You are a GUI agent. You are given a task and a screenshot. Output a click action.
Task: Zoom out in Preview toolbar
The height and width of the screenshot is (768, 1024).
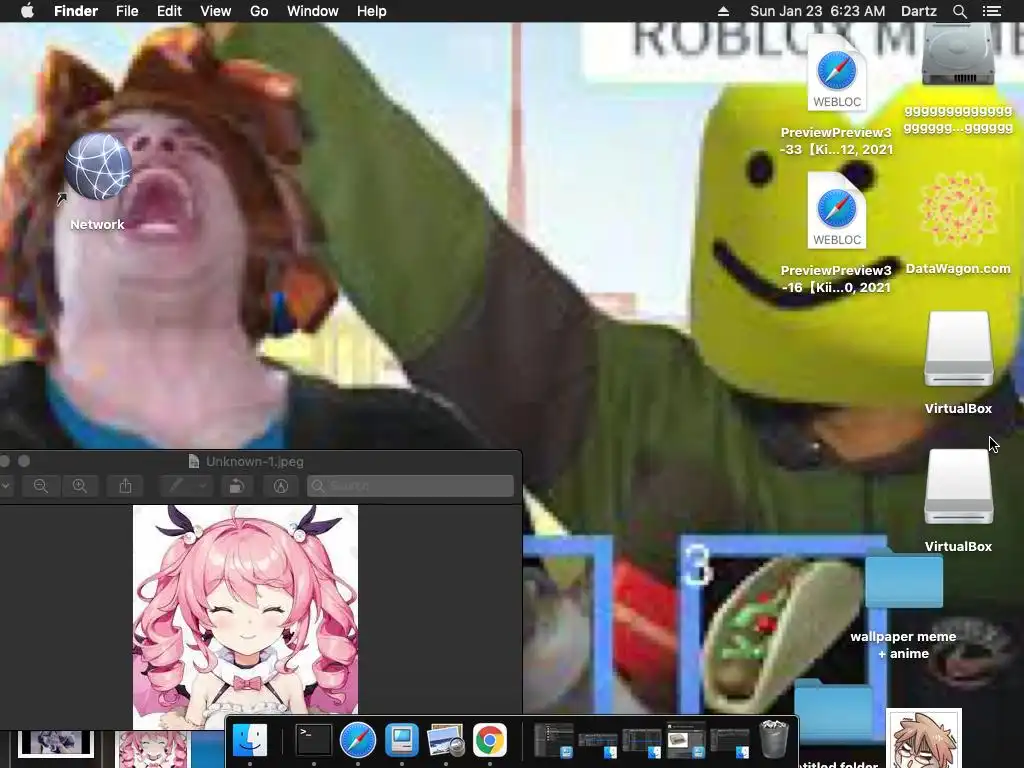coord(40,486)
